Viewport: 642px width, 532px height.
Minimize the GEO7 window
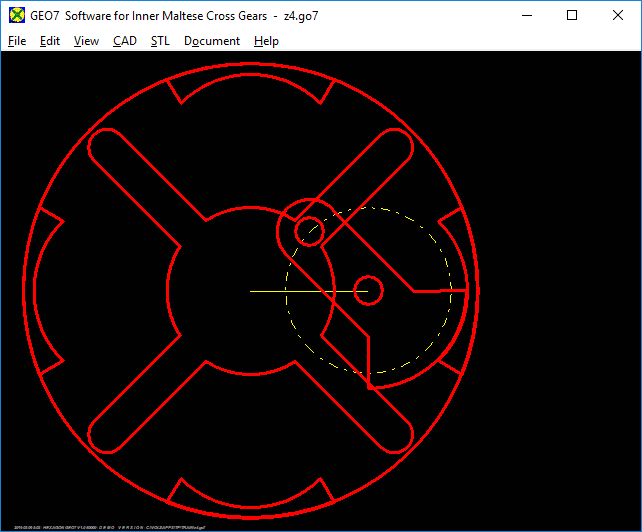[x=526, y=15]
